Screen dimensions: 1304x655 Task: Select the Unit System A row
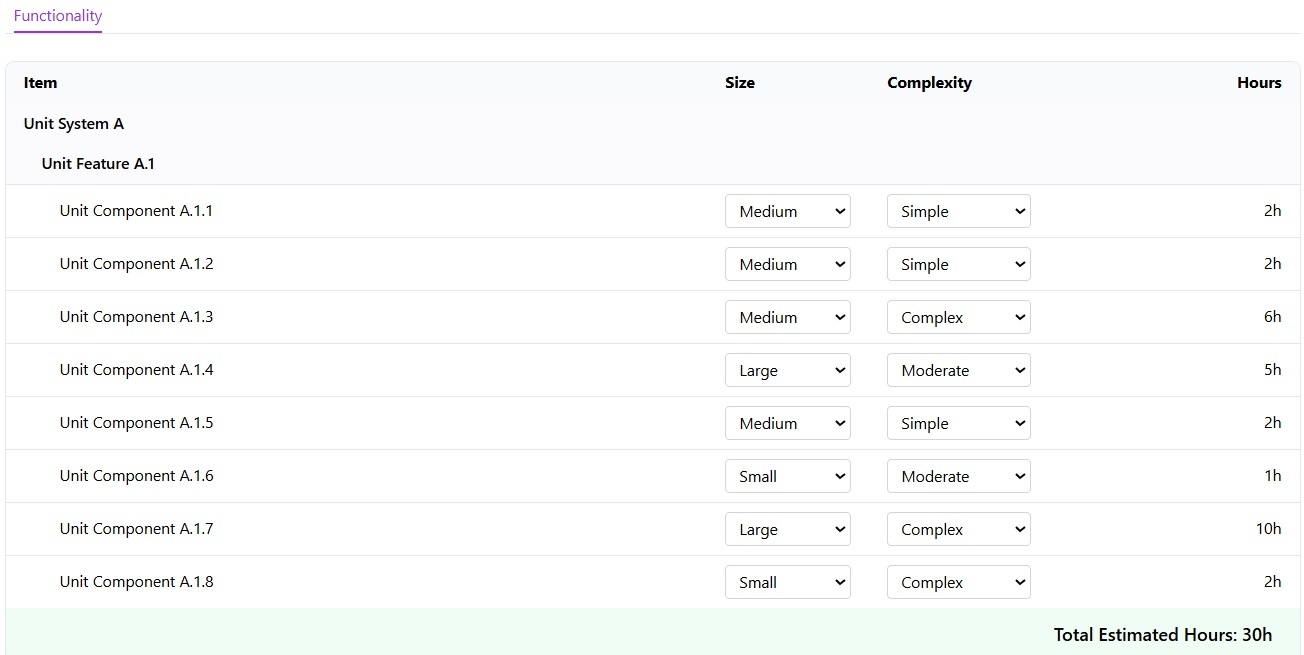(x=652, y=124)
